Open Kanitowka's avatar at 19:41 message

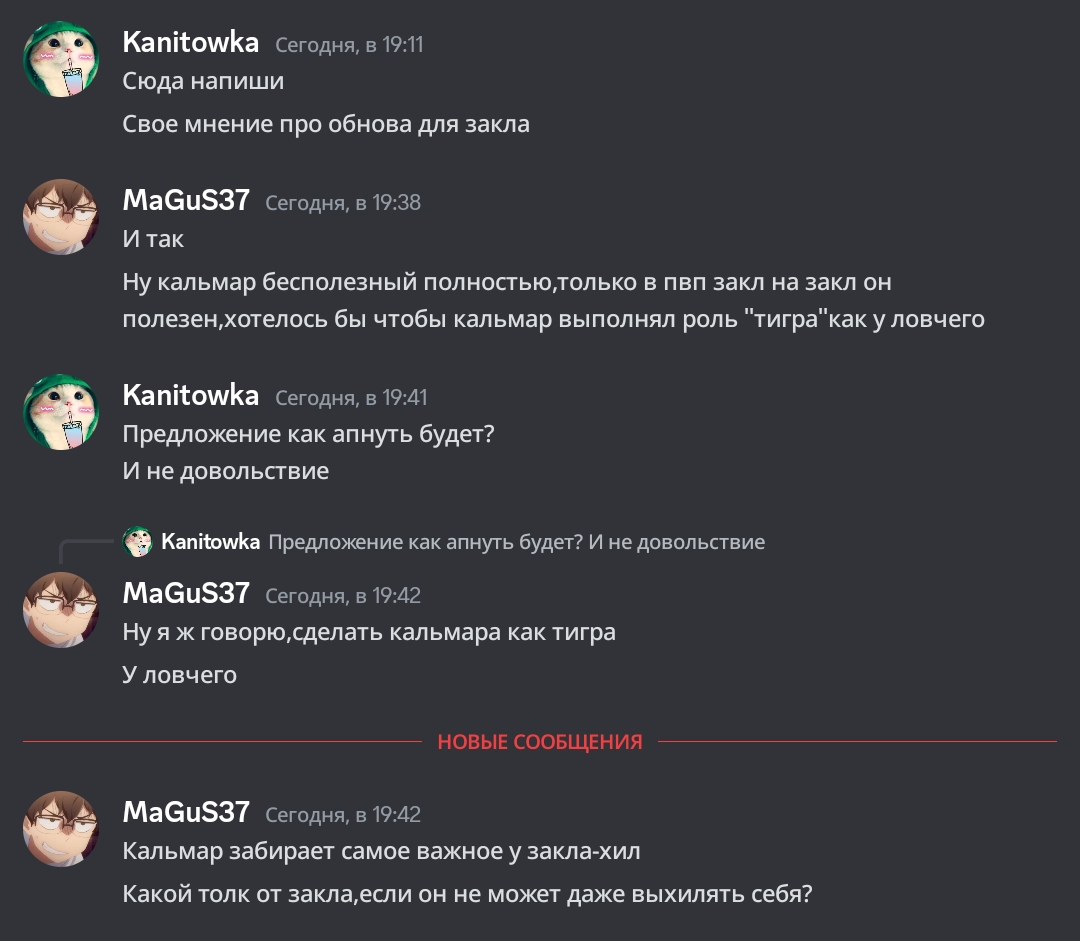[x=61, y=412]
